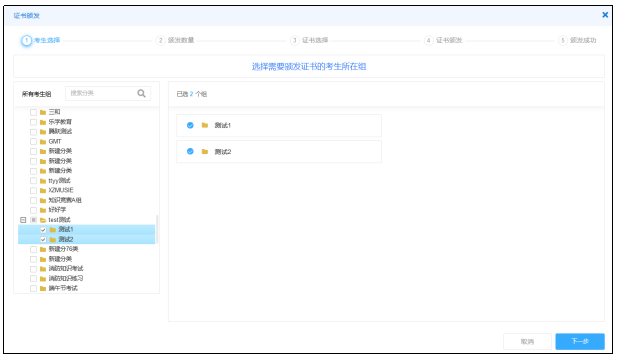Click the folder icon of 测试2 in tree
This screenshot has height=360, width=617.
53,239
